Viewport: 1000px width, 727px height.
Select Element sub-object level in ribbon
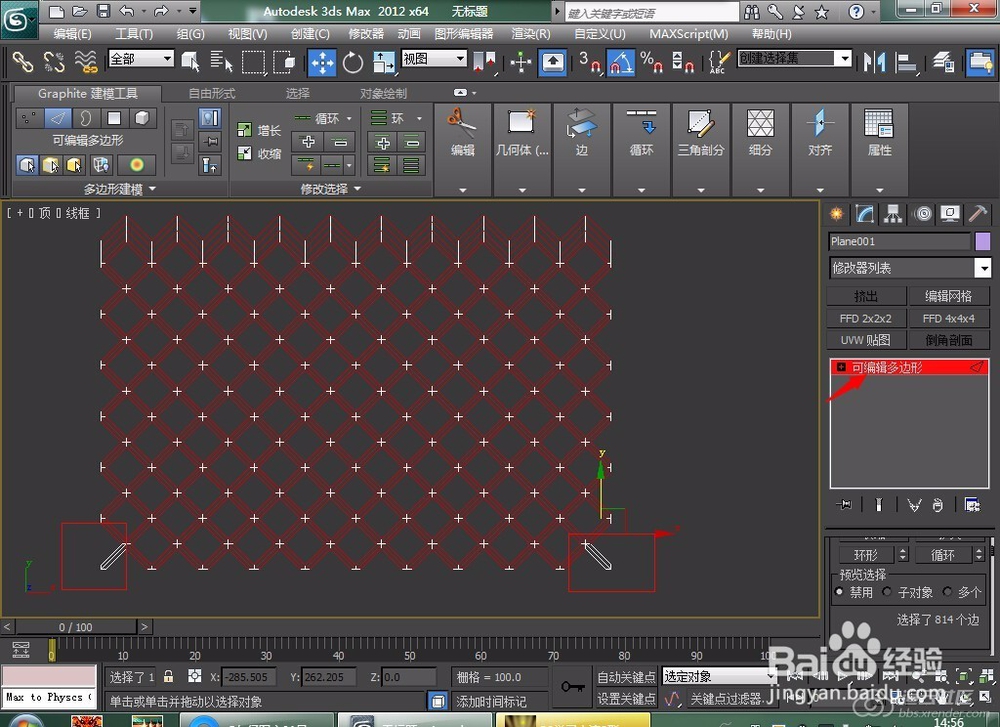tap(142, 118)
